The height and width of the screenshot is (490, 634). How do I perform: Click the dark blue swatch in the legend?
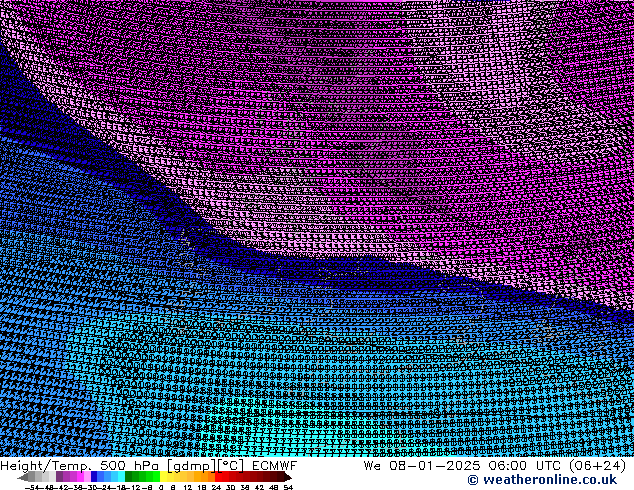pos(94,477)
